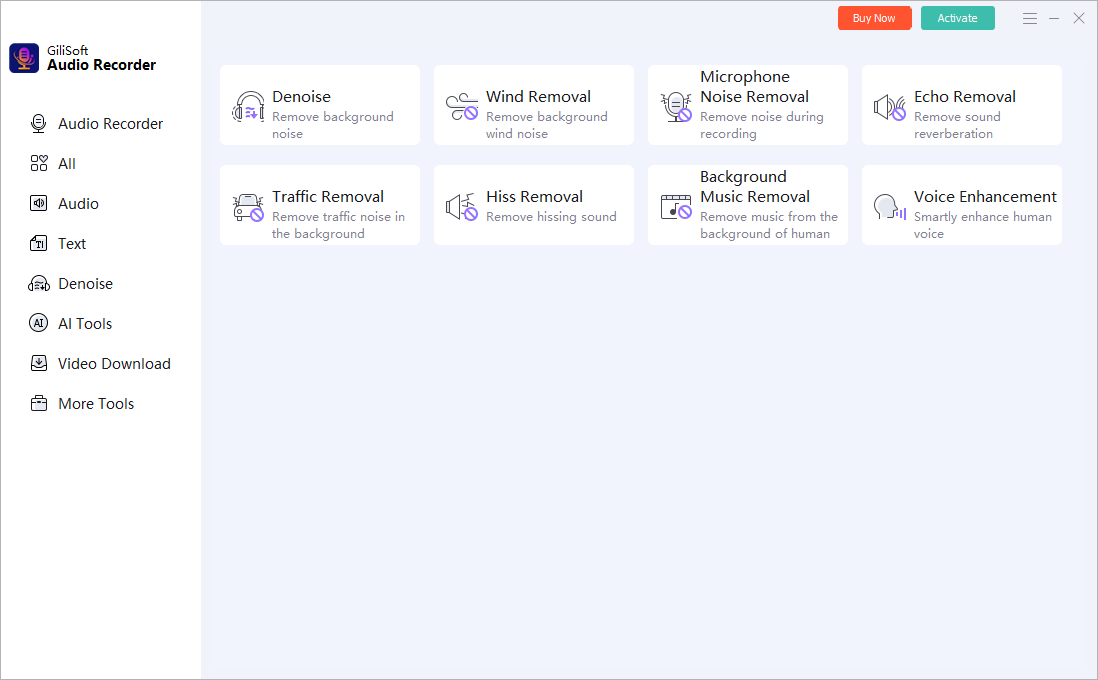
Task: Open the Wind Removal tool title
Action: [538, 97]
